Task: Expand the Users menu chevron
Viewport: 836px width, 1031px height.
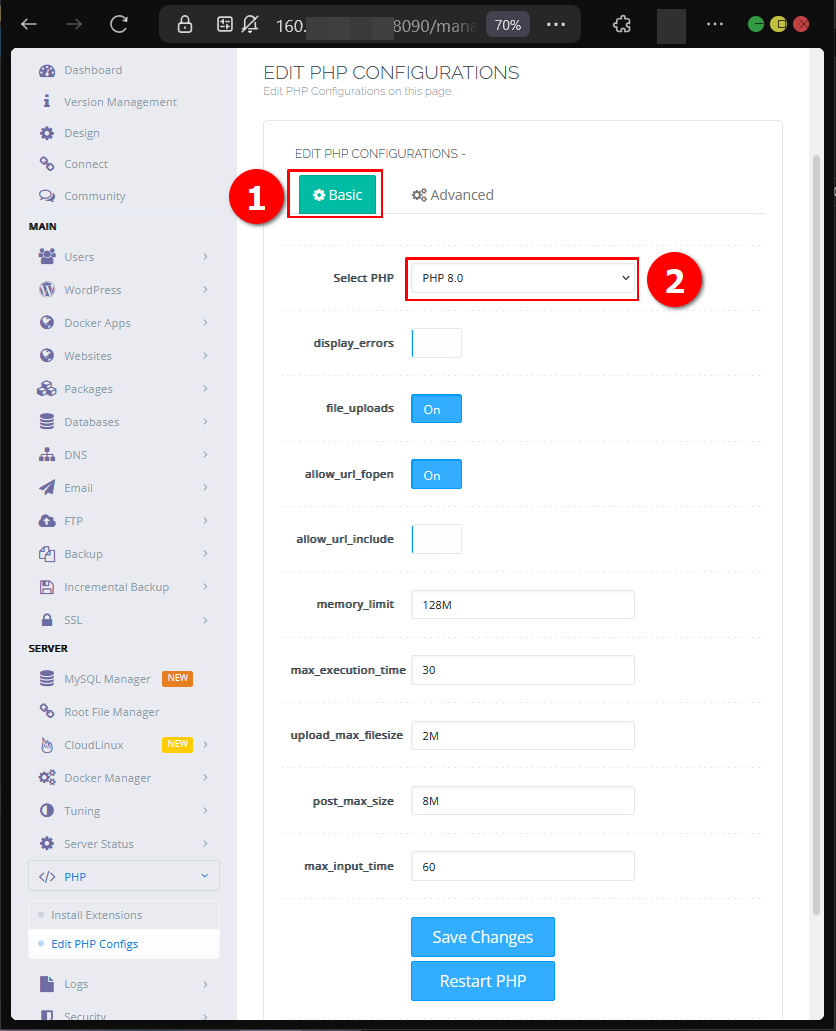Action: 205,256
